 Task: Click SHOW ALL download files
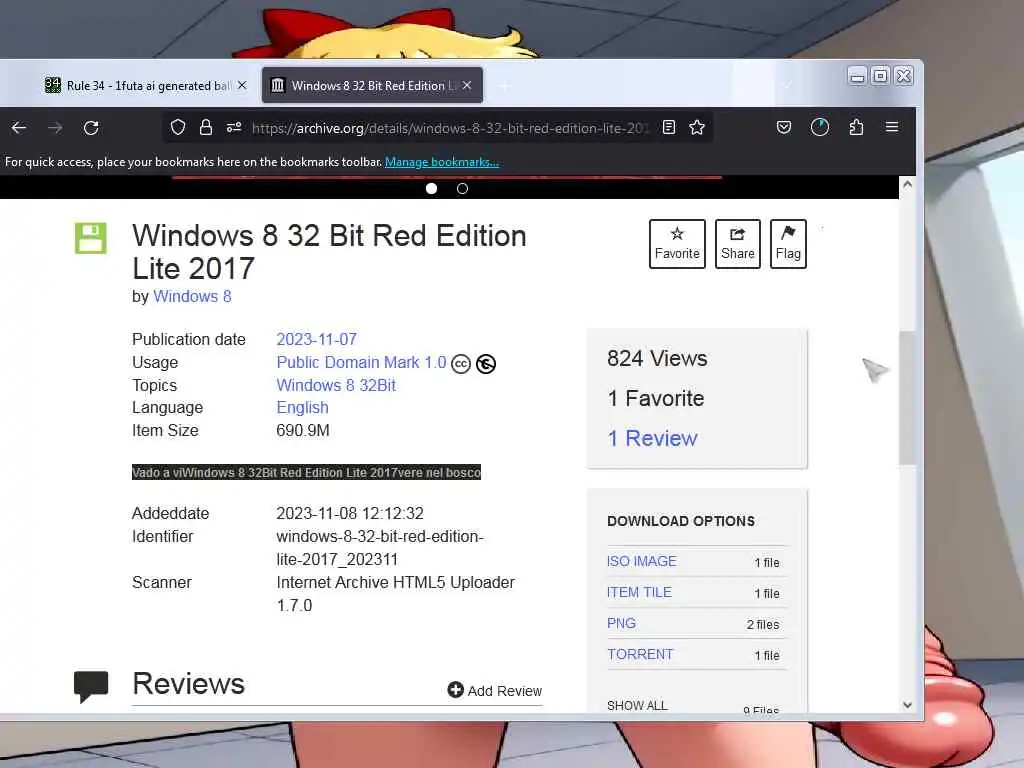point(637,705)
